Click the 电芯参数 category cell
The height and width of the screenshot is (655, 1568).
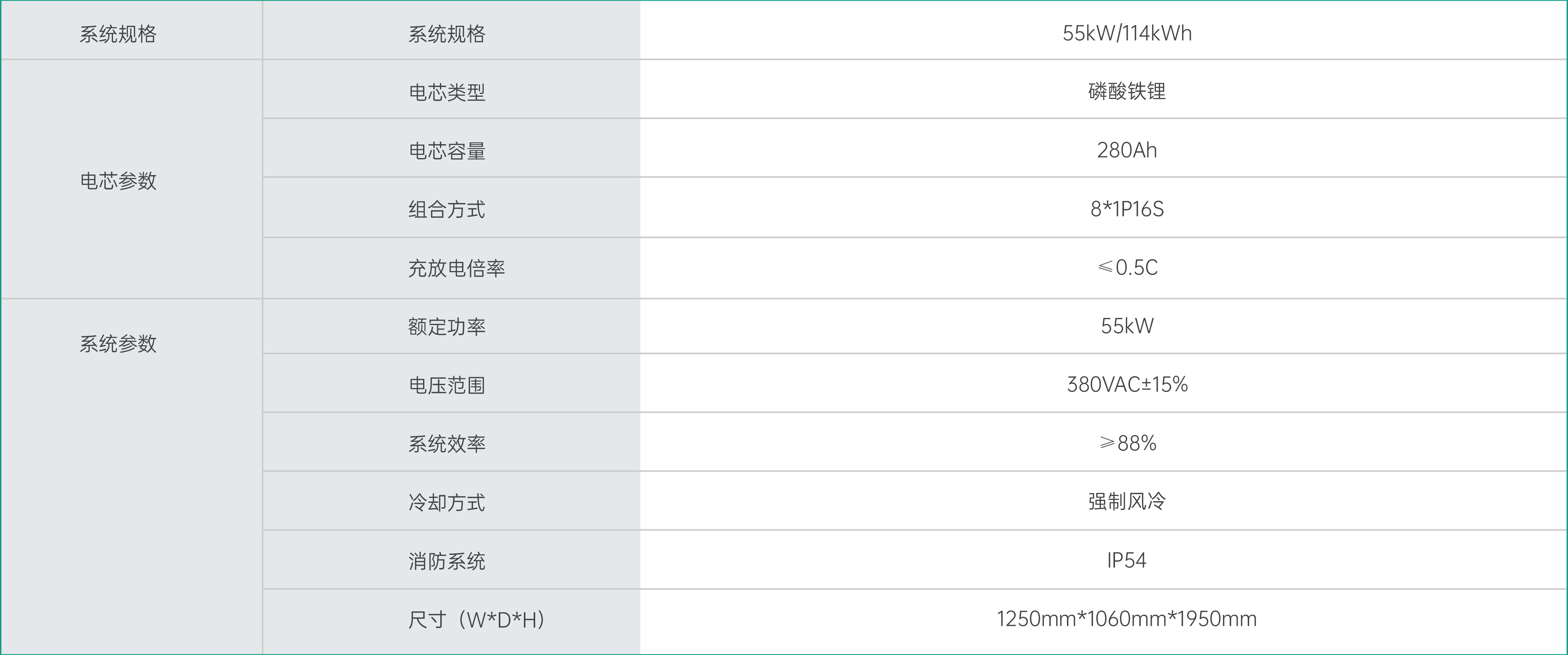(132, 179)
